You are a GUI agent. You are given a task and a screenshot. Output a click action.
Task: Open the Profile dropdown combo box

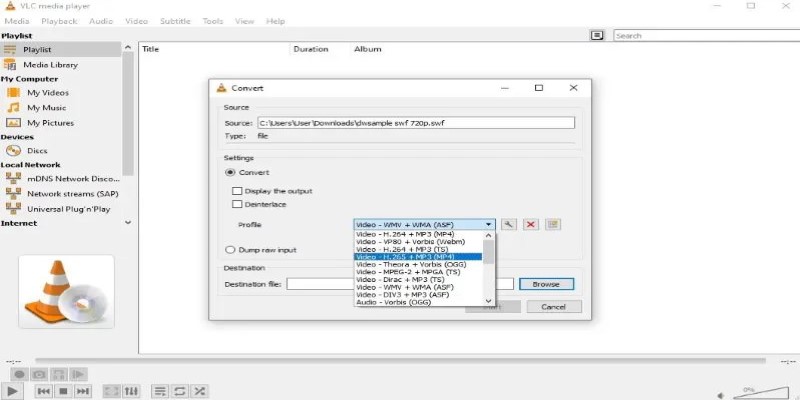tap(424, 224)
